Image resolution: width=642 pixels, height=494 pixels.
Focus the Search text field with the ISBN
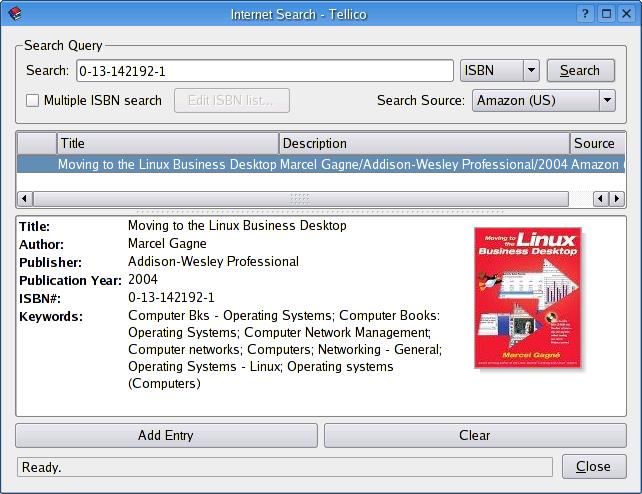[x=264, y=71]
